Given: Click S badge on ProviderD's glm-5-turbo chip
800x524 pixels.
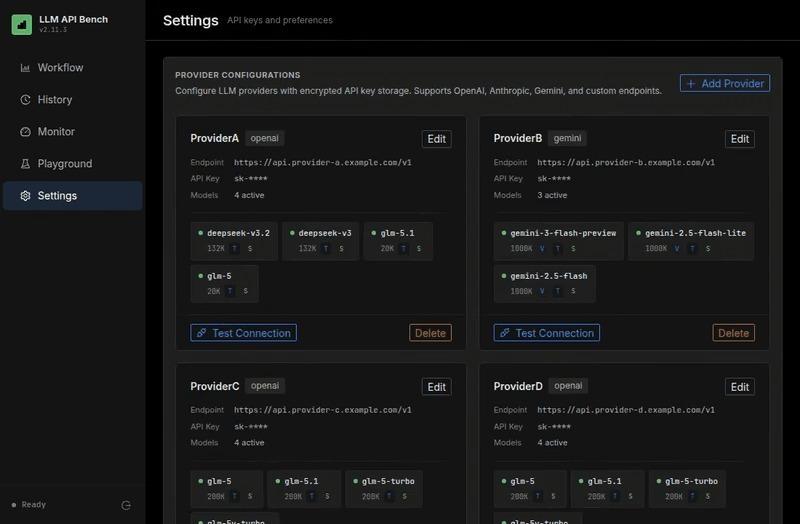Looking at the screenshot, I should (x=708, y=496).
